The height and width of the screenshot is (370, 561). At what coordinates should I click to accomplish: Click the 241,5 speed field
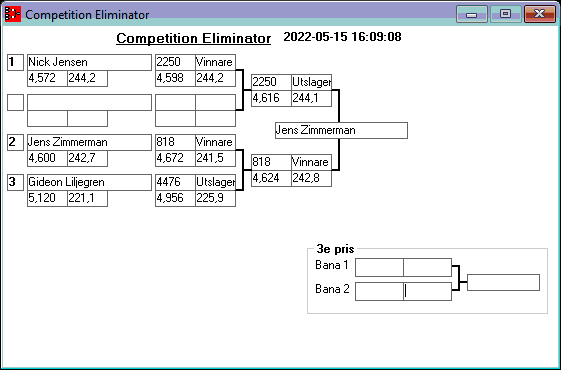coord(215,159)
